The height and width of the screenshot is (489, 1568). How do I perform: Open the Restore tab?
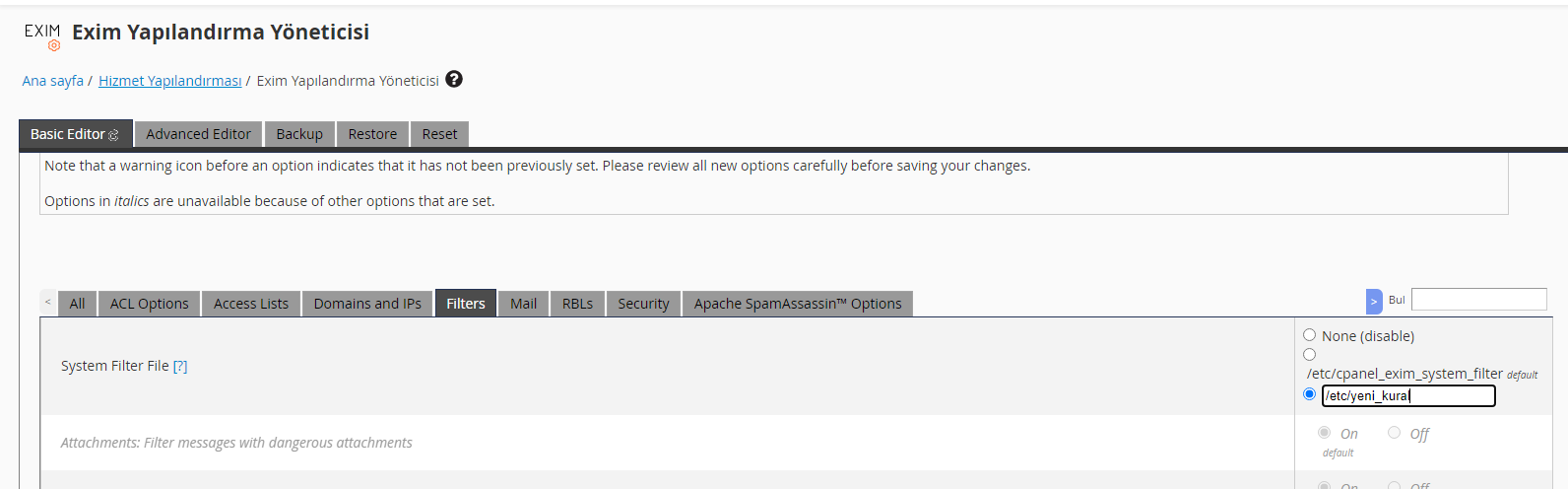(372, 134)
